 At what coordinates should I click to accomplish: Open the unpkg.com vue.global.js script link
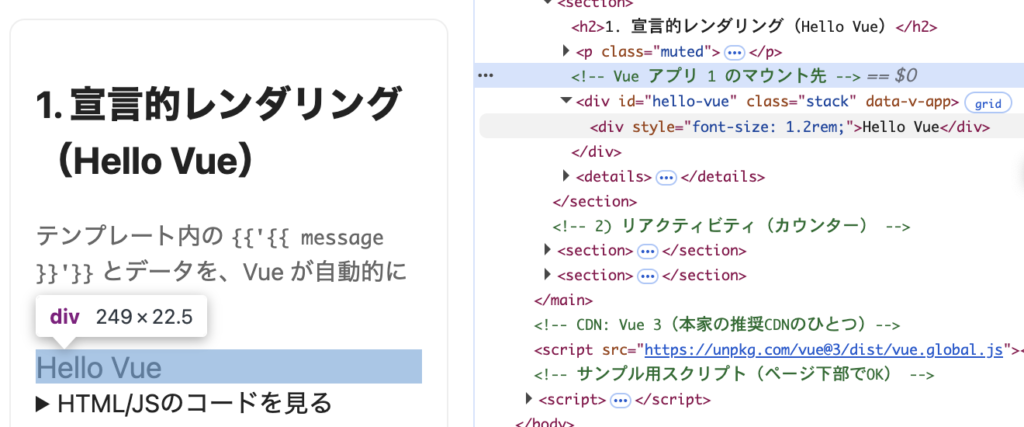coord(824,350)
